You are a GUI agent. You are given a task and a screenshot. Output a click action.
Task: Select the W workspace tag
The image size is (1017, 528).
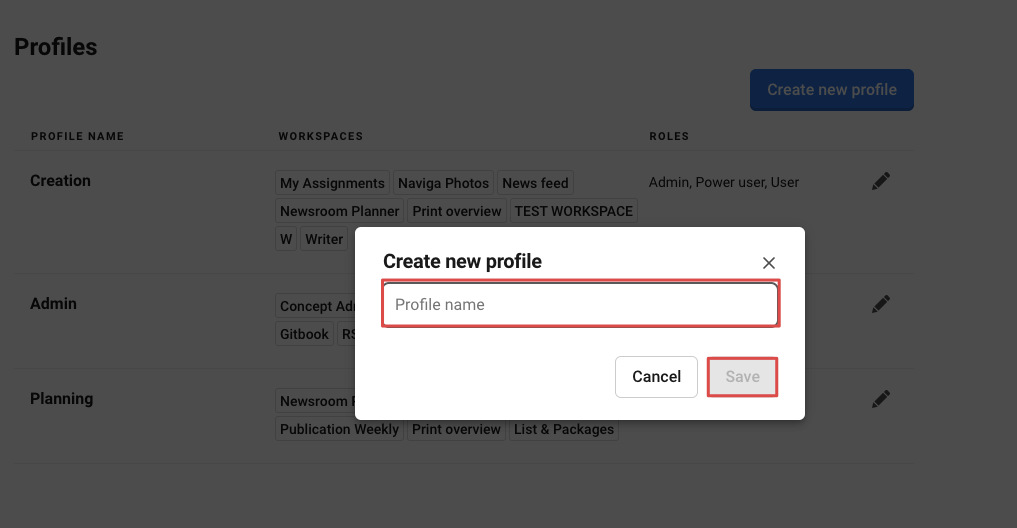[286, 239]
